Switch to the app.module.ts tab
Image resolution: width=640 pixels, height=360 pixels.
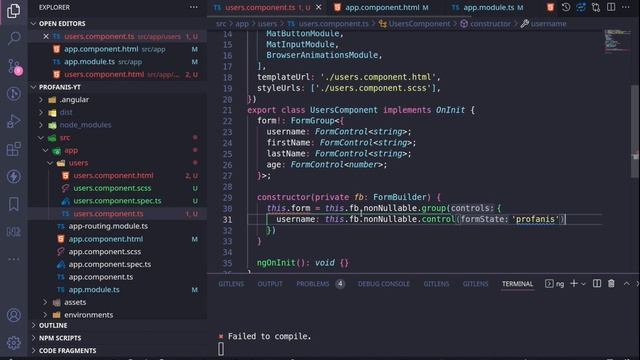coord(487,7)
